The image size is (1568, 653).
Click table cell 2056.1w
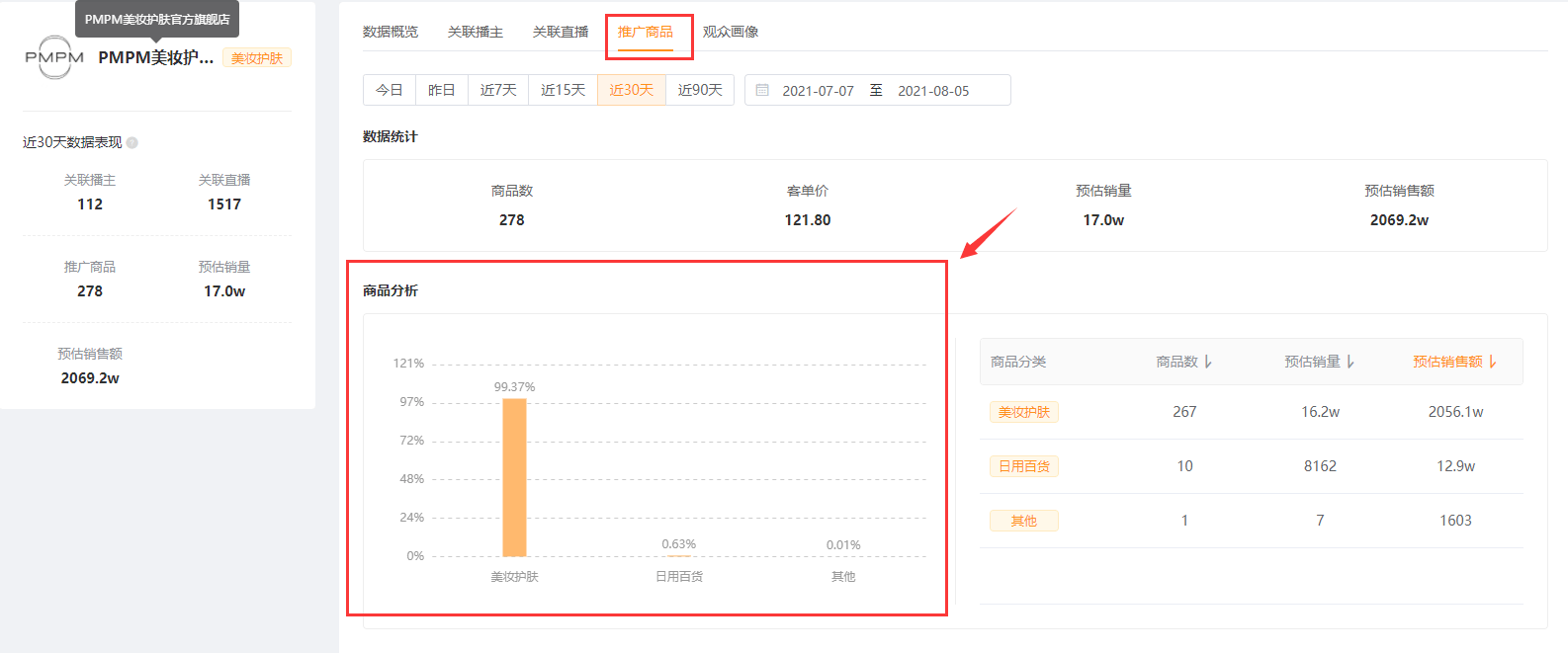[1455, 412]
